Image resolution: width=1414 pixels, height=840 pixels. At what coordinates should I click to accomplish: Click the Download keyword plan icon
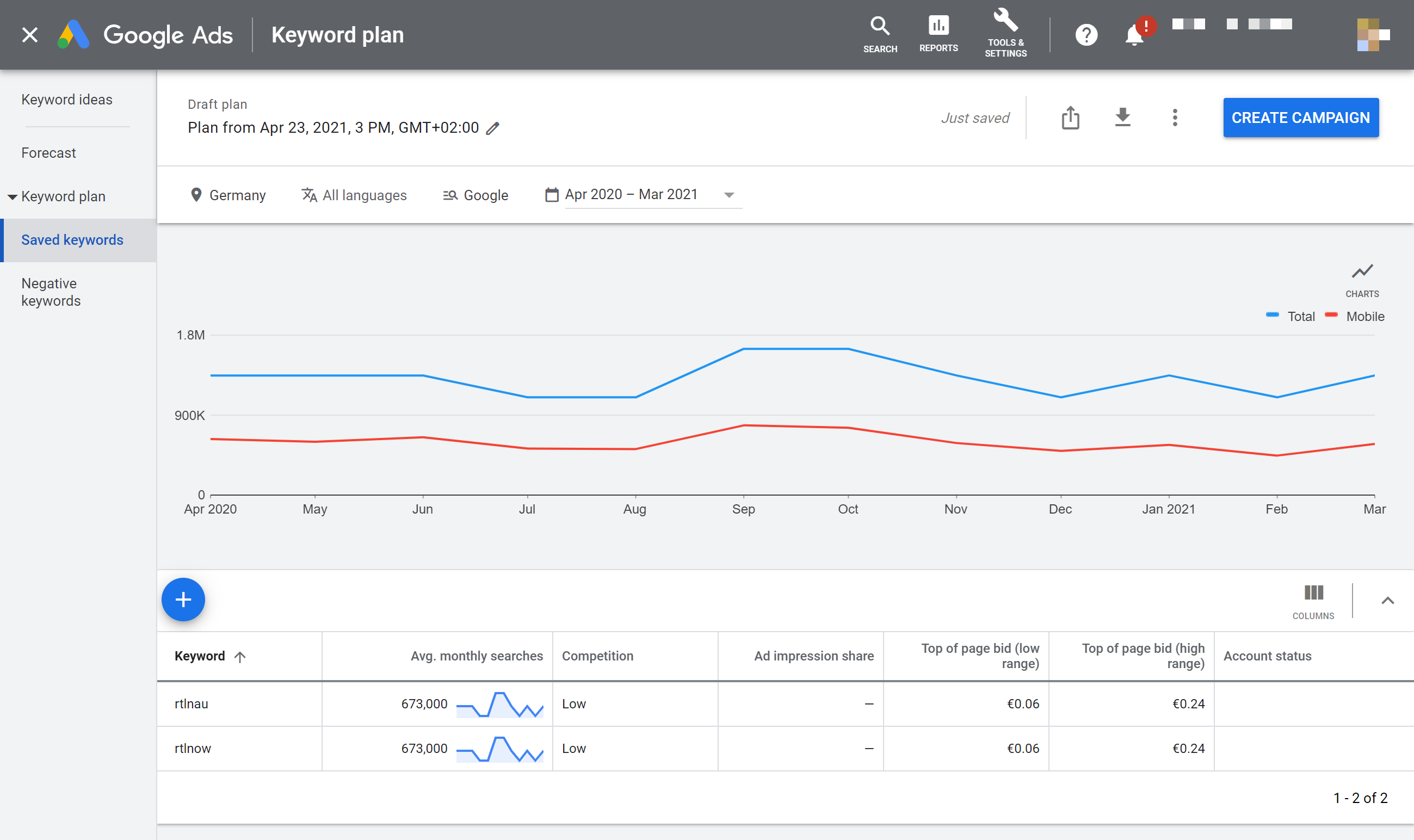(x=1123, y=117)
